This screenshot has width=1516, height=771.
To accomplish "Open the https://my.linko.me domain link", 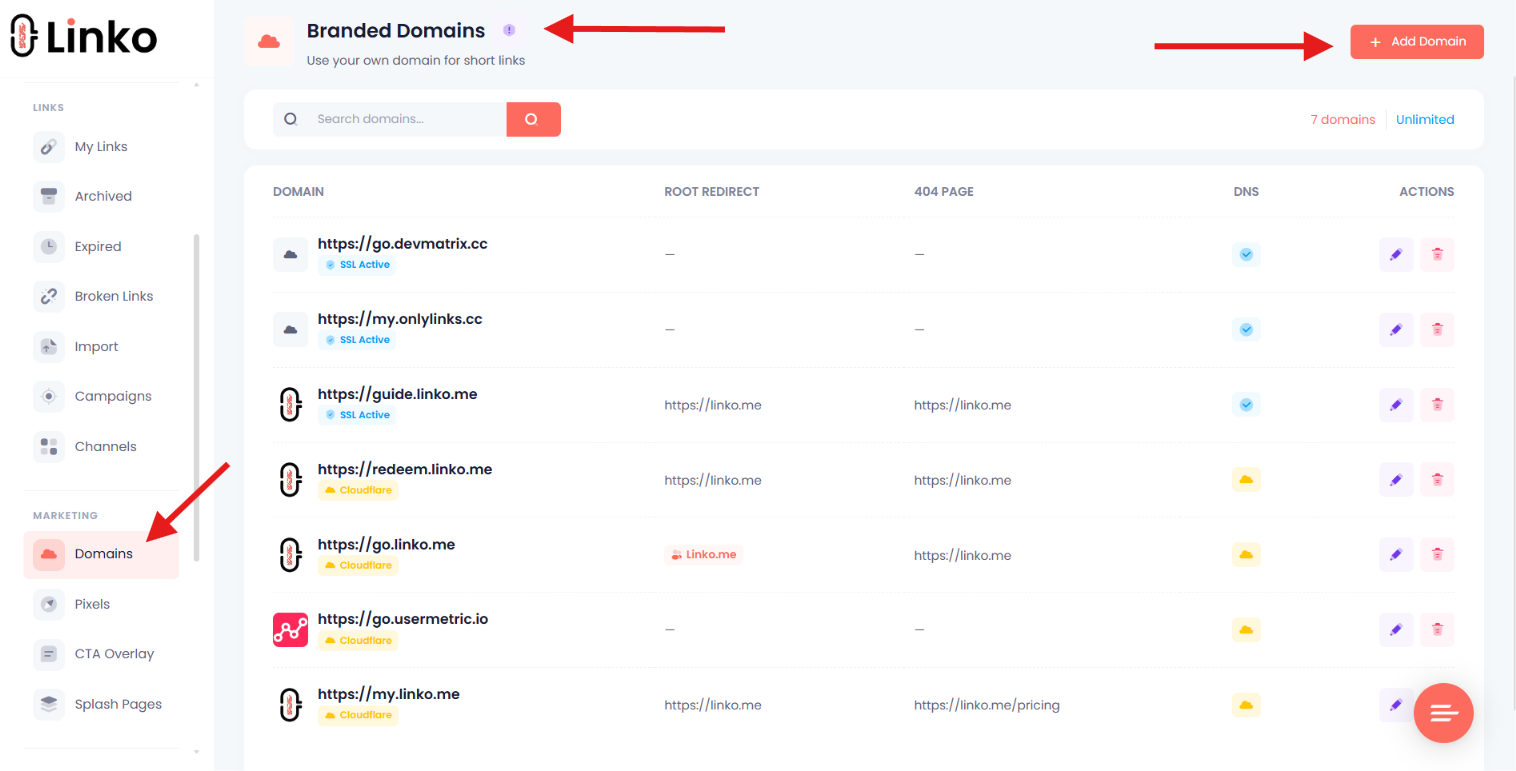I will tap(389, 694).
